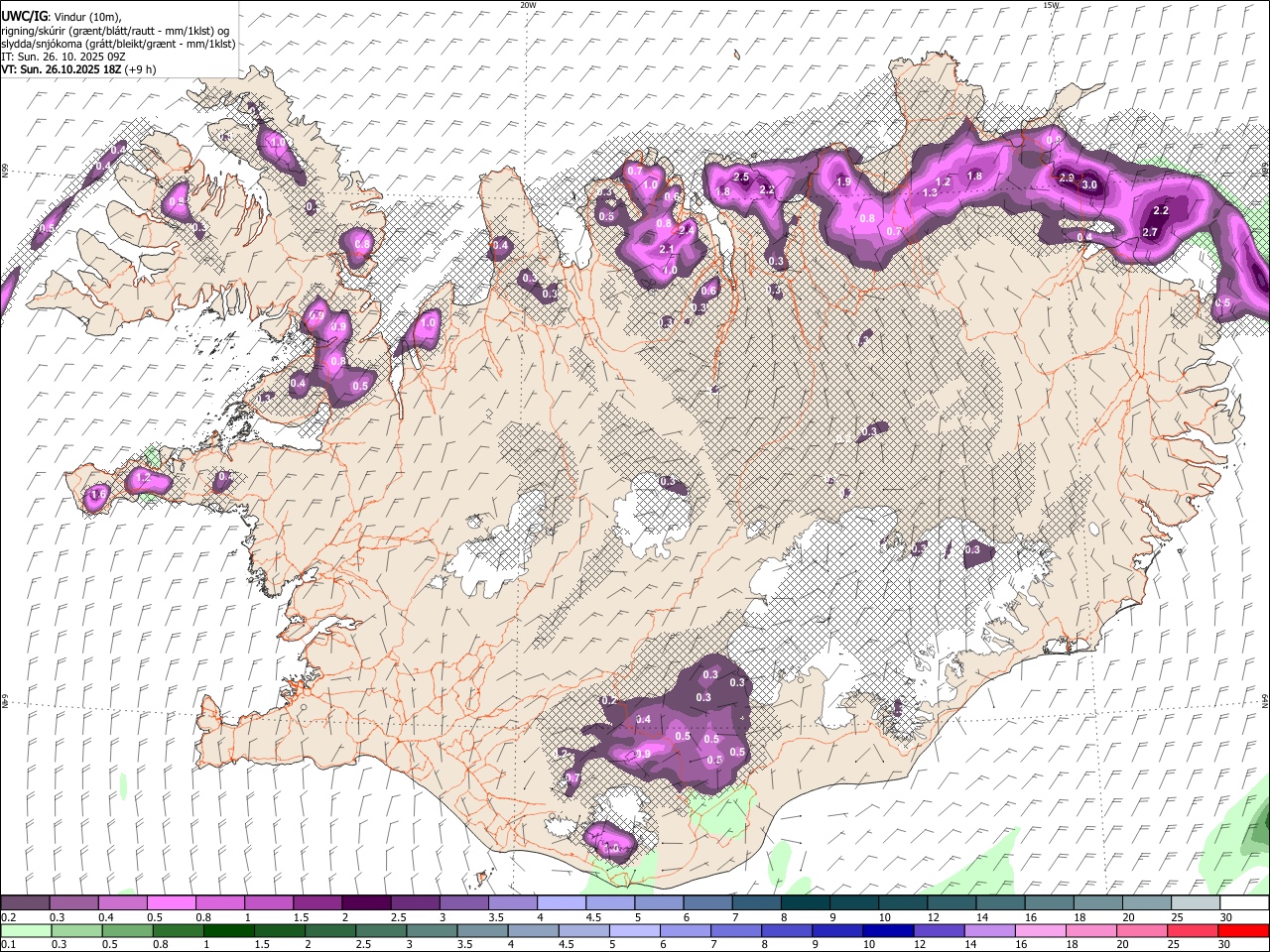The height and width of the screenshot is (952, 1270).
Task: Click the darkest purple swatch in the snow legend
Action: (366, 902)
